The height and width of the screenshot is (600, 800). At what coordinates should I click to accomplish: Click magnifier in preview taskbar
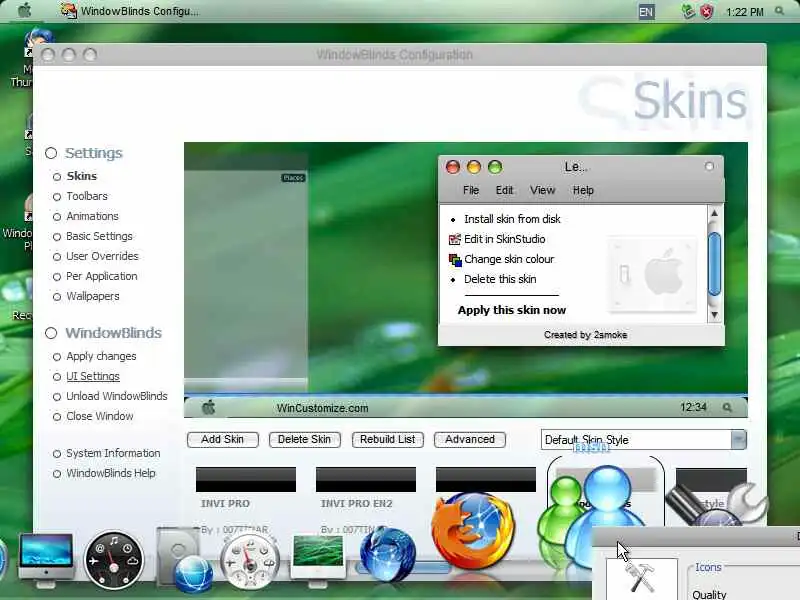click(x=727, y=408)
